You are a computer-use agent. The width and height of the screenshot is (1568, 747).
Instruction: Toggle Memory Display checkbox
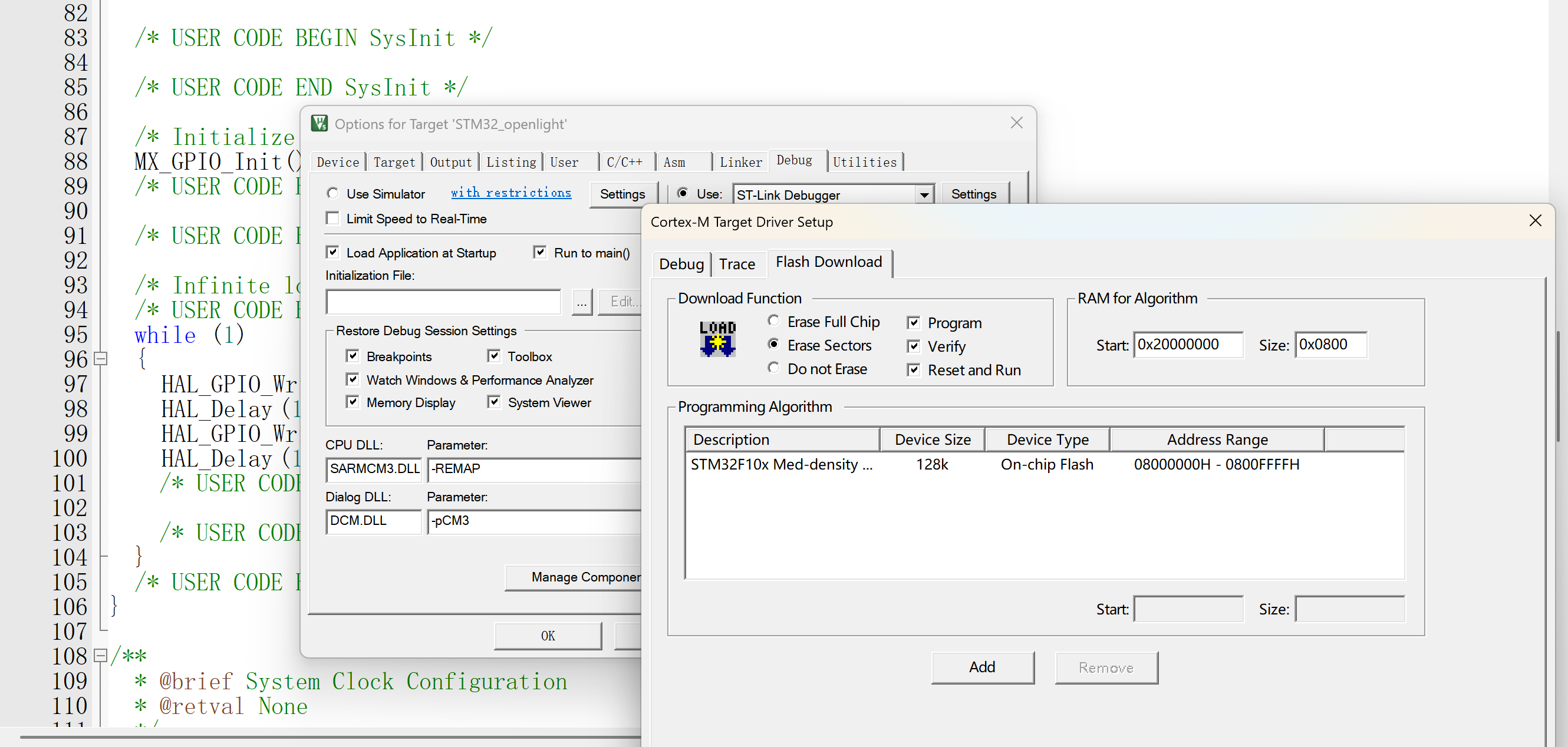353,402
